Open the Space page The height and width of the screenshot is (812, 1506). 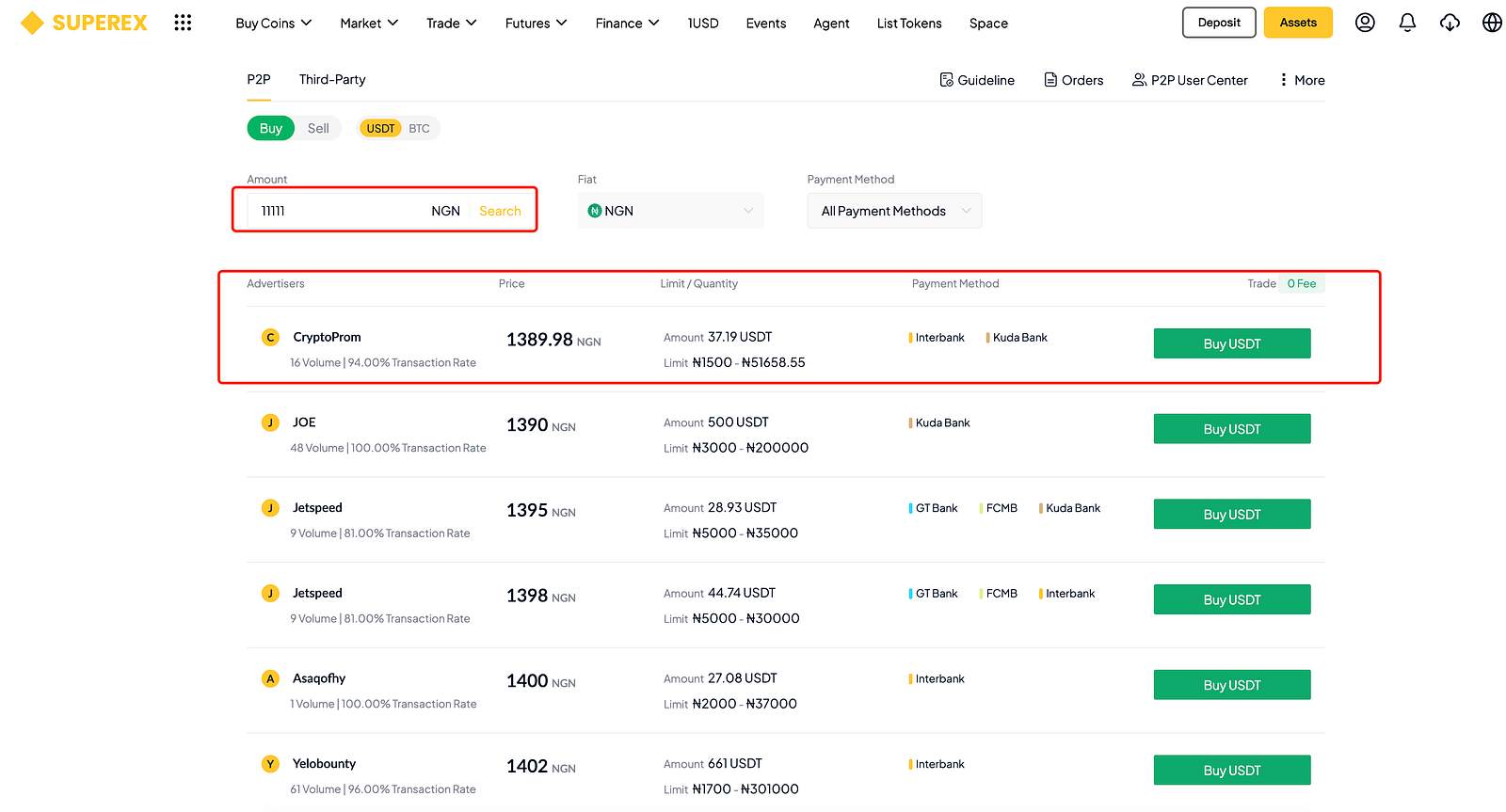pos(988,23)
